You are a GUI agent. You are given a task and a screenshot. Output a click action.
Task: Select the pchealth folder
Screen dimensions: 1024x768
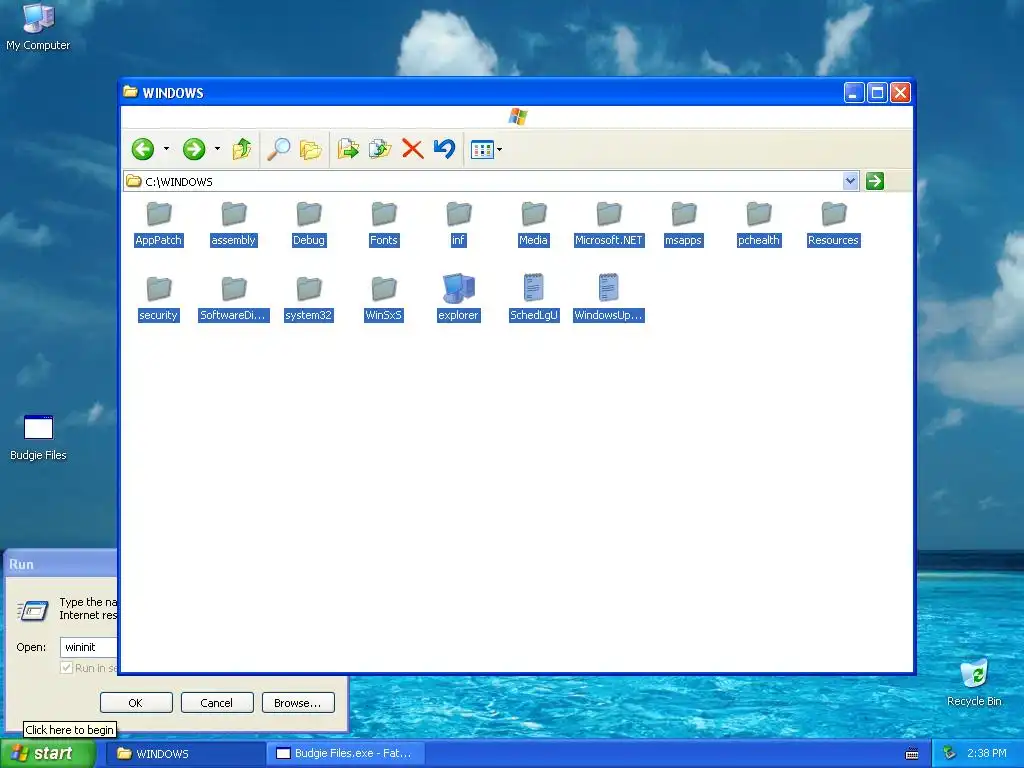pyautogui.click(x=758, y=224)
